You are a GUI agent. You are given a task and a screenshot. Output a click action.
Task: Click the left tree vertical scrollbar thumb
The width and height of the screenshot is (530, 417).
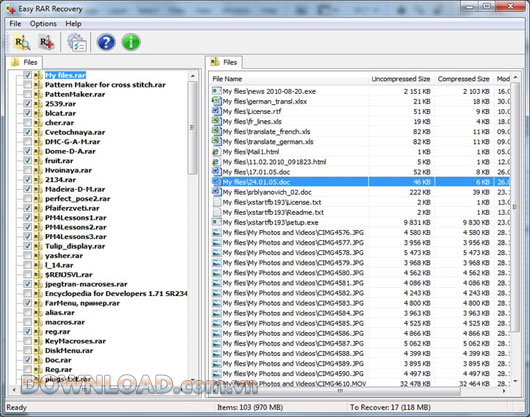pyautogui.click(x=193, y=128)
